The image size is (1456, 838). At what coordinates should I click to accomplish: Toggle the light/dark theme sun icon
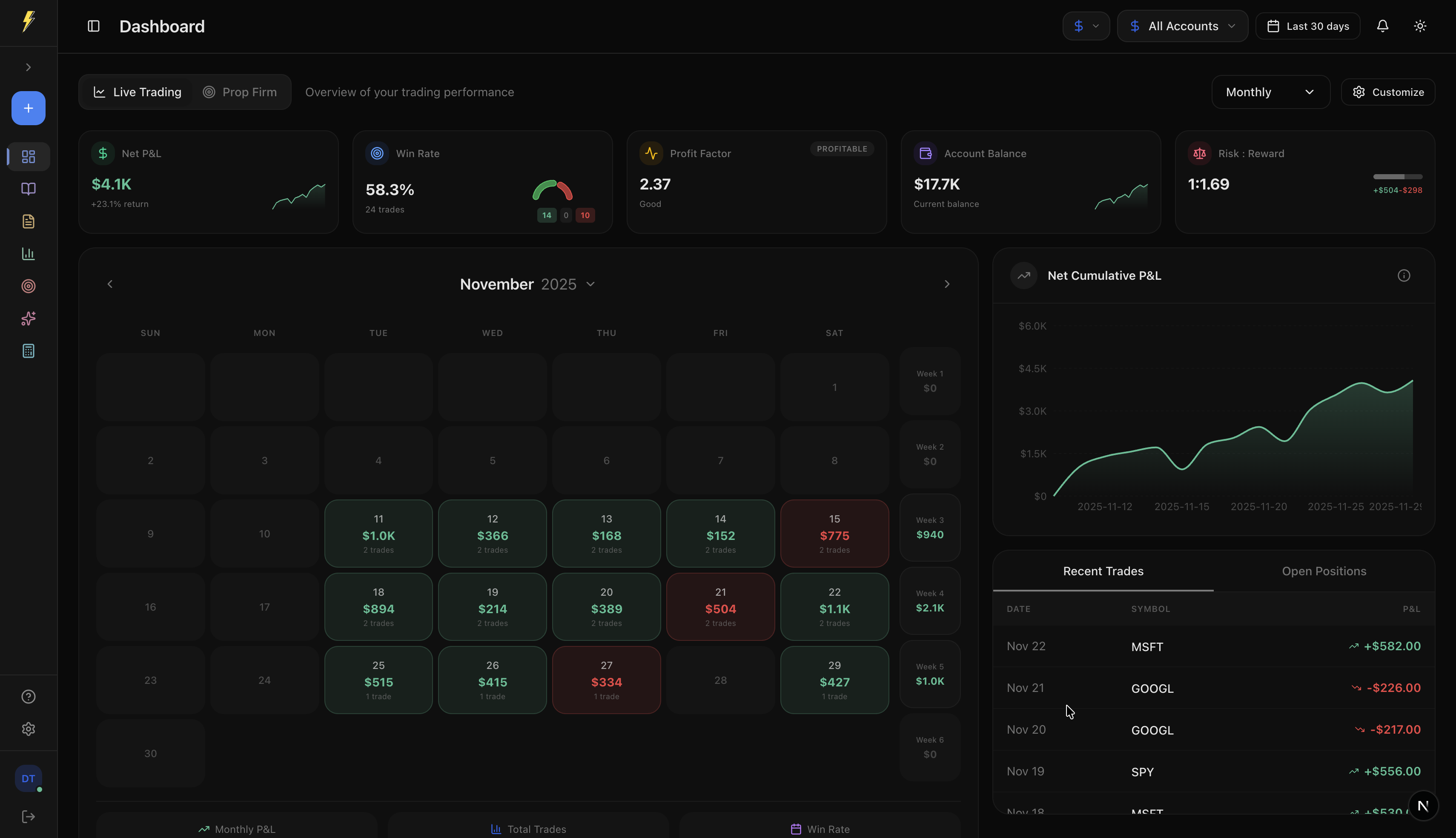point(1420,26)
